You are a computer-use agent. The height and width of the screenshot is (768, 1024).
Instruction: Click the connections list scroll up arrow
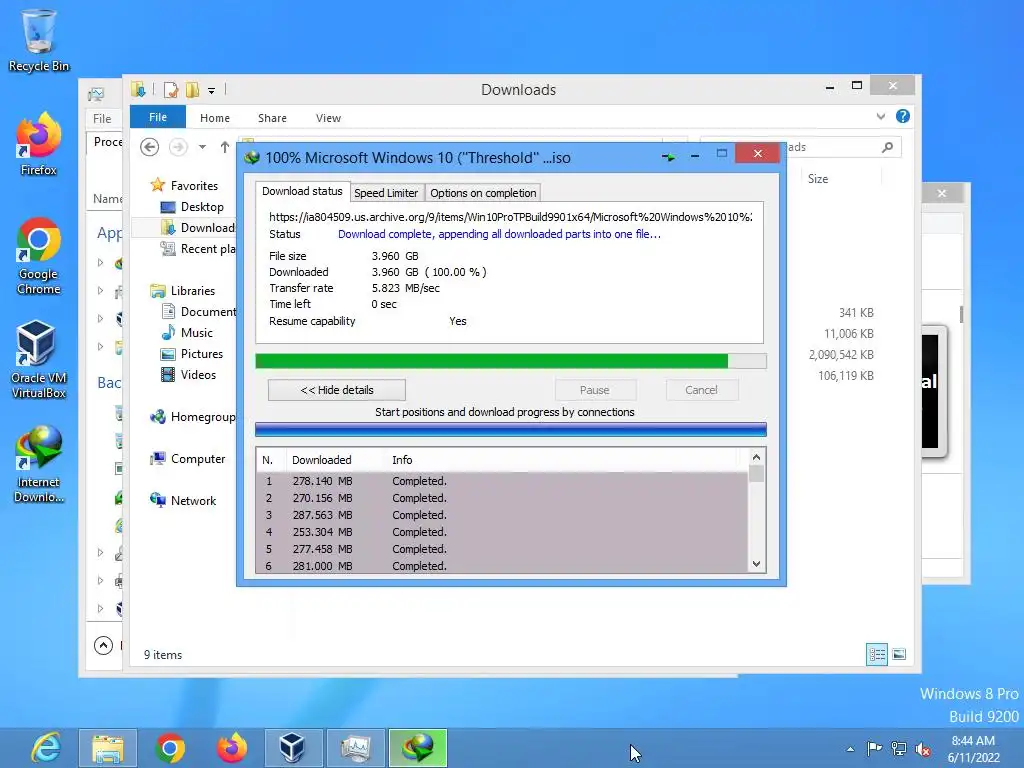(756, 457)
